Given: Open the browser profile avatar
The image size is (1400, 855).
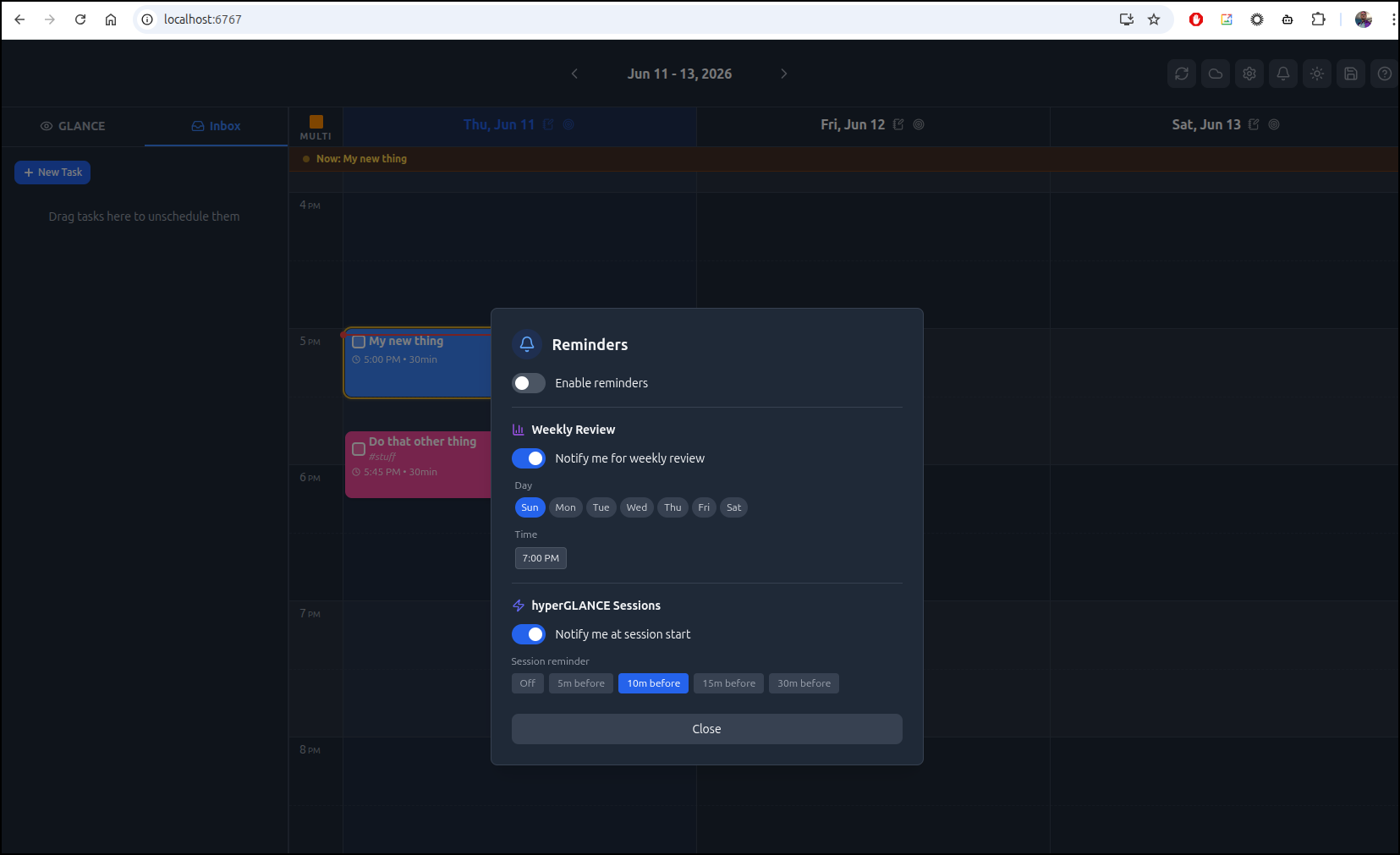Looking at the screenshot, I should pos(1364,19).
